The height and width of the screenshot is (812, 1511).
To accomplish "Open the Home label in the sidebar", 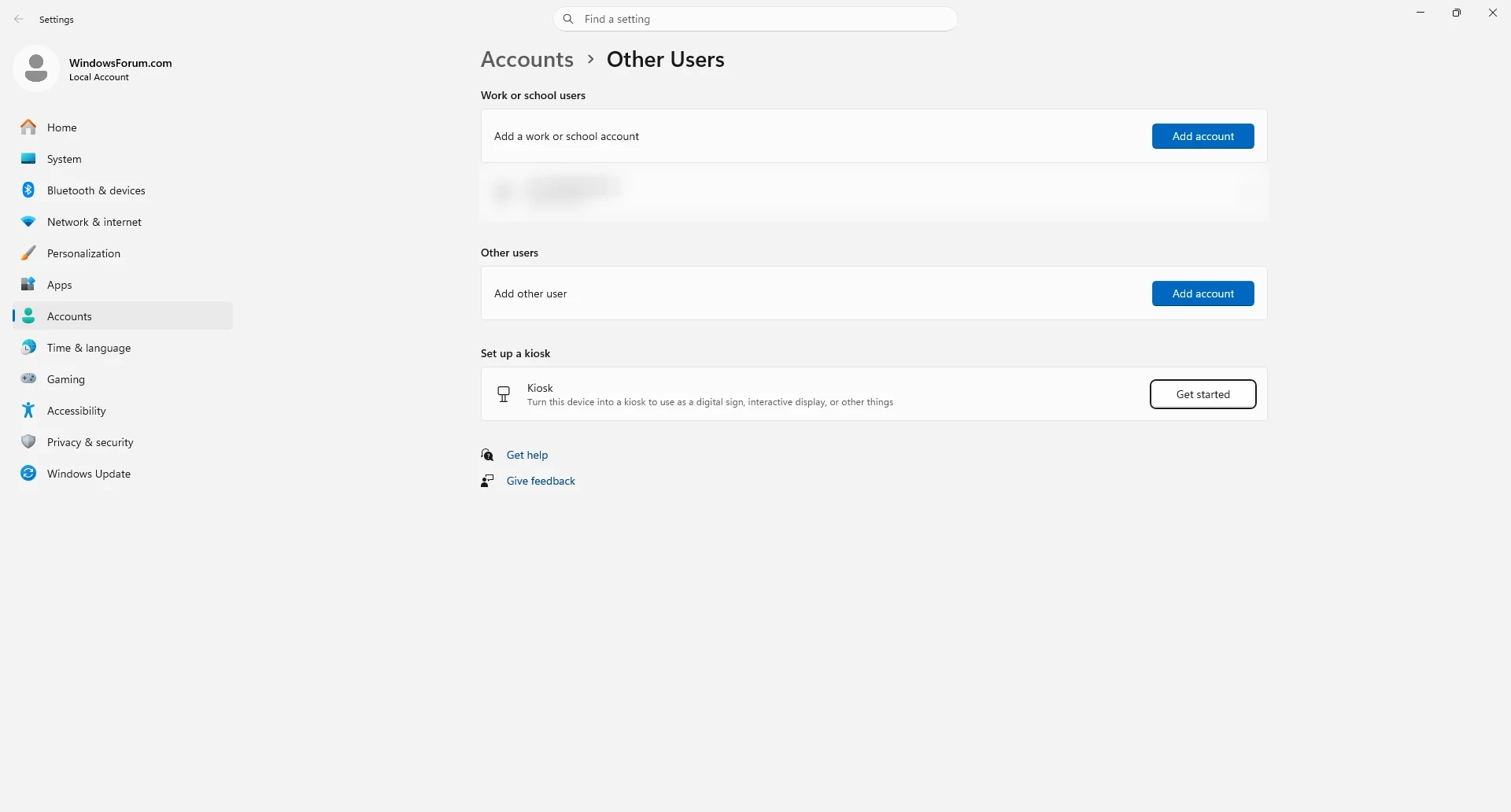I will (x=62, y=127).
